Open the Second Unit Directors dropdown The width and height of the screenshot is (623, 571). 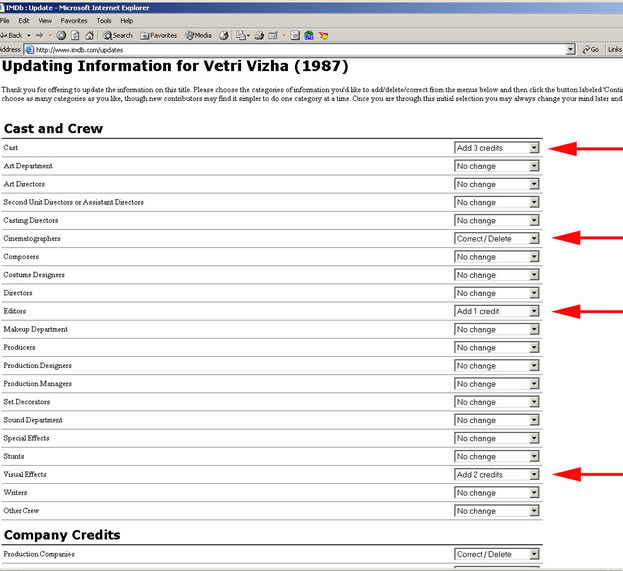click(497, 202)
